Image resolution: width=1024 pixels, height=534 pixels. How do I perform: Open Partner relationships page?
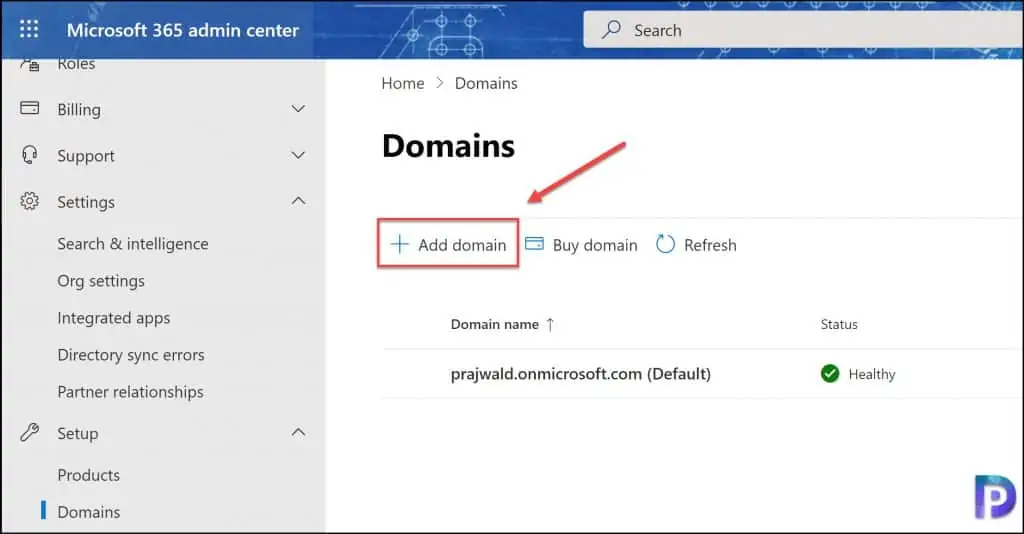click(x=131, y=392)
